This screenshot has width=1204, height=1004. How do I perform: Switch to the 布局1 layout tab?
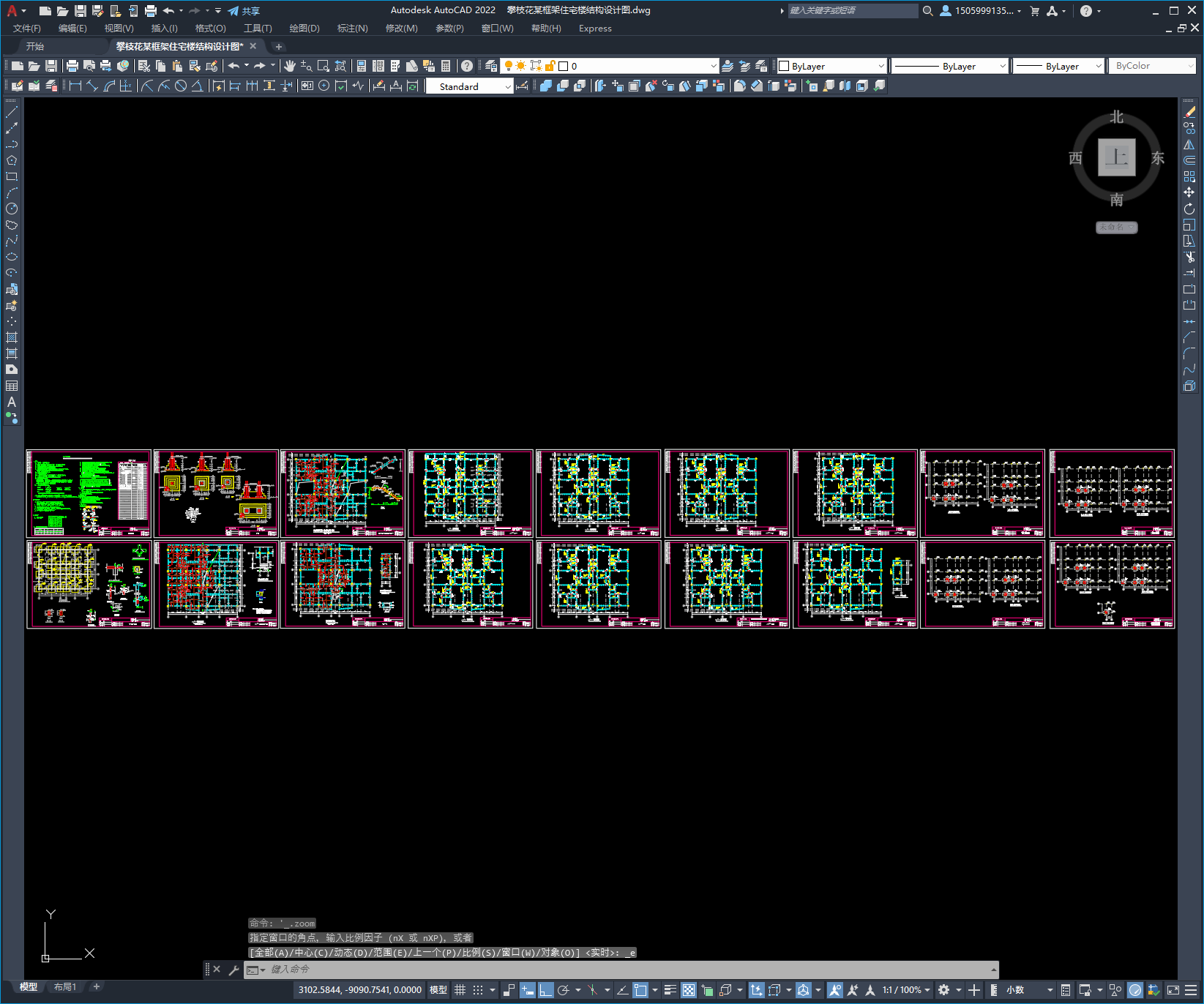[65, 987]
